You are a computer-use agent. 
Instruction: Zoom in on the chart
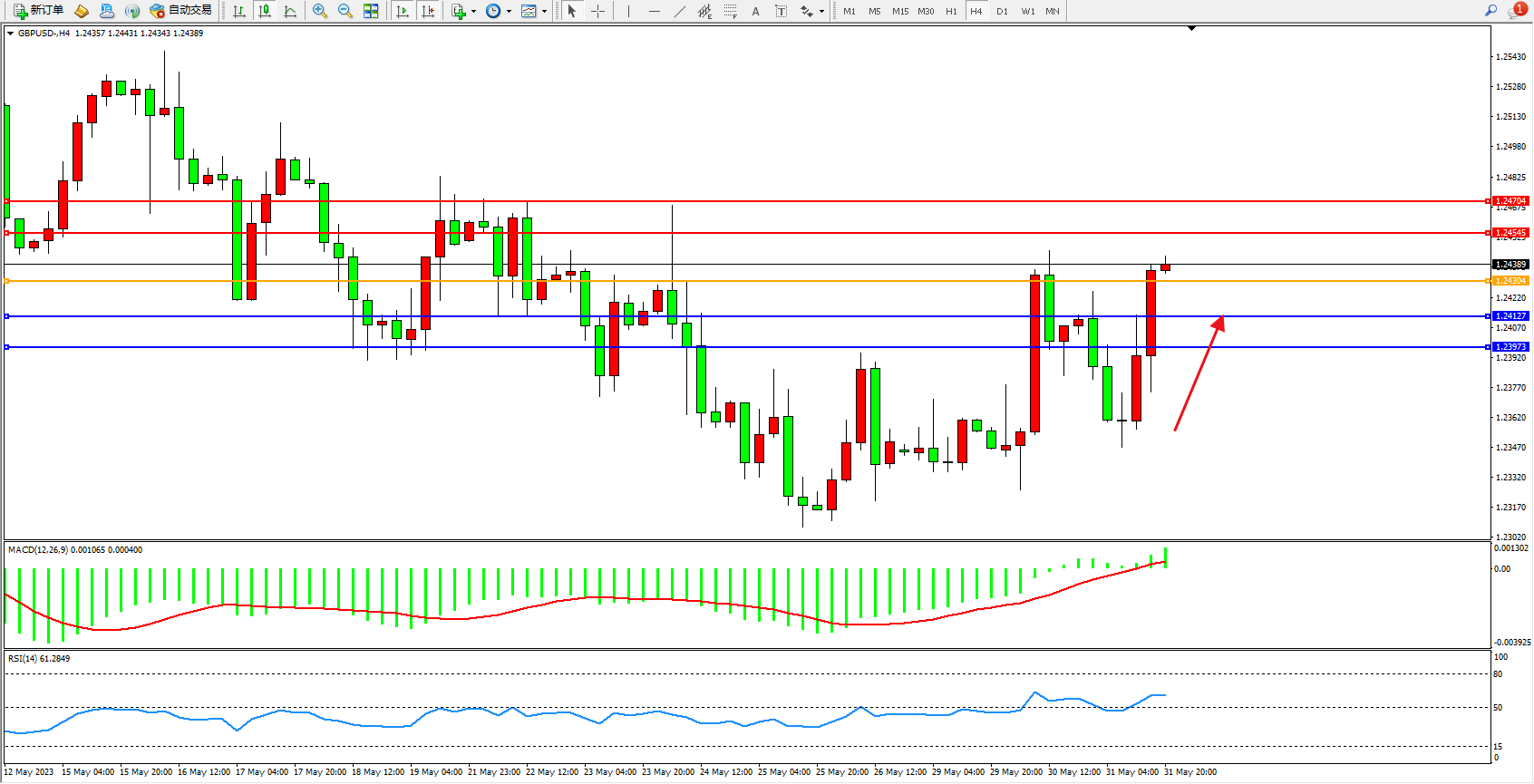[x=320, y=11]
